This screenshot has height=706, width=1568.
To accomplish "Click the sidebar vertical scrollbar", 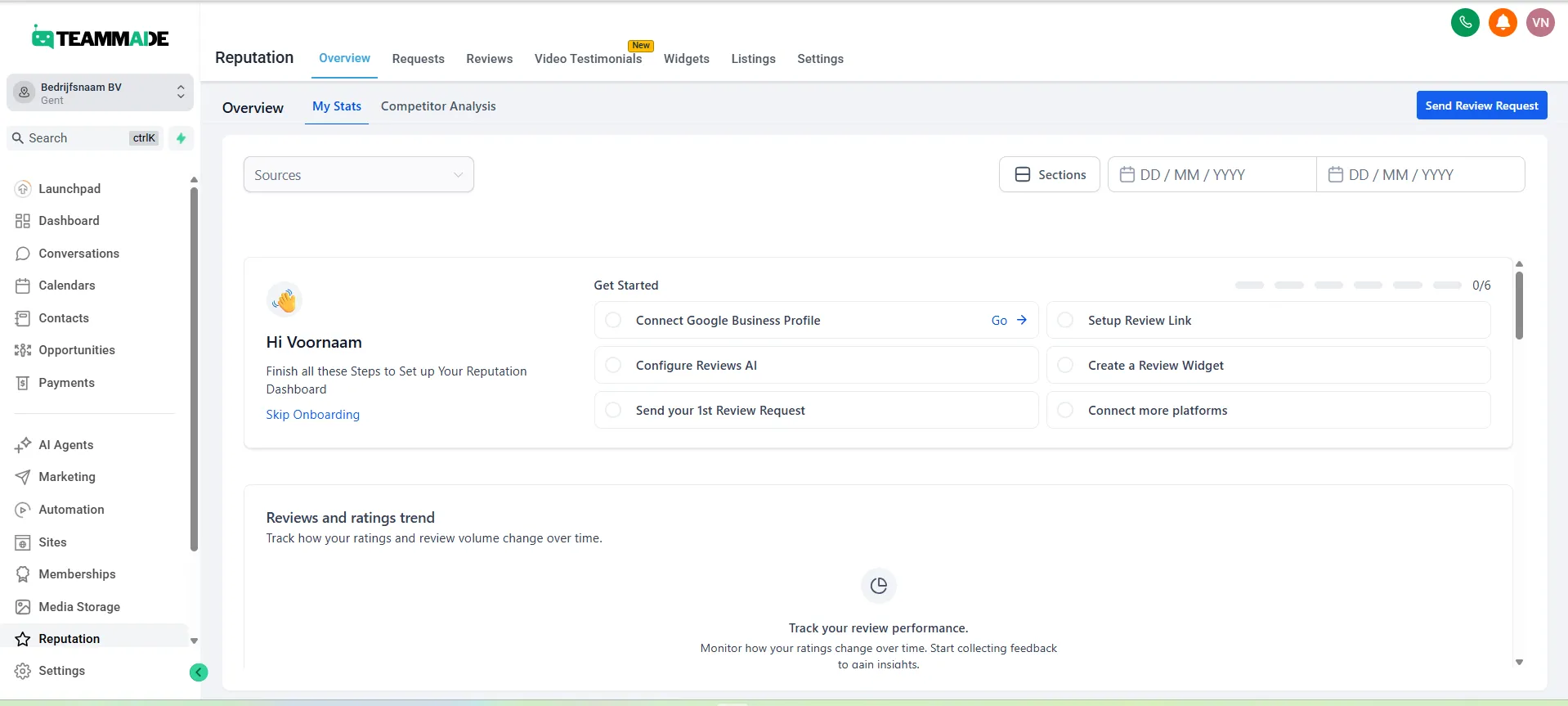I will [x=194, y=370].
